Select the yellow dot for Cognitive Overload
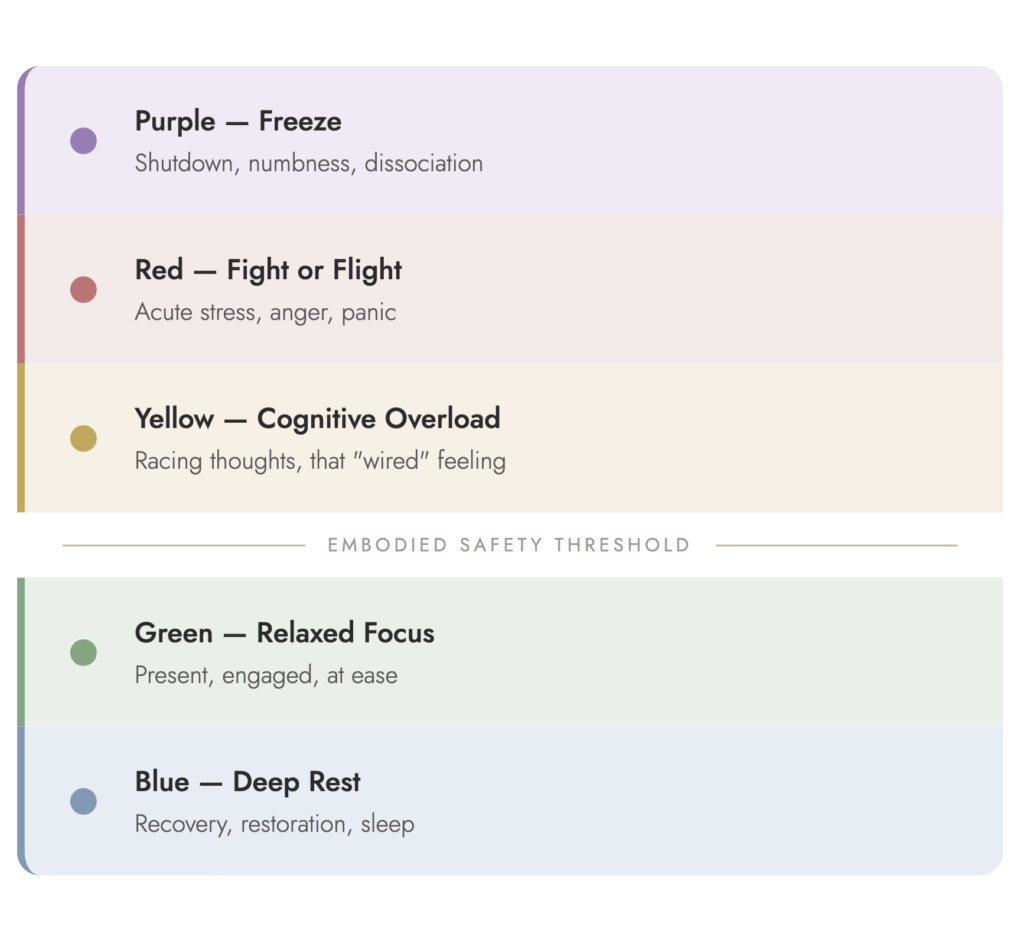The height and width of the screenshot is (934, 1024). [x=83, y=438]
